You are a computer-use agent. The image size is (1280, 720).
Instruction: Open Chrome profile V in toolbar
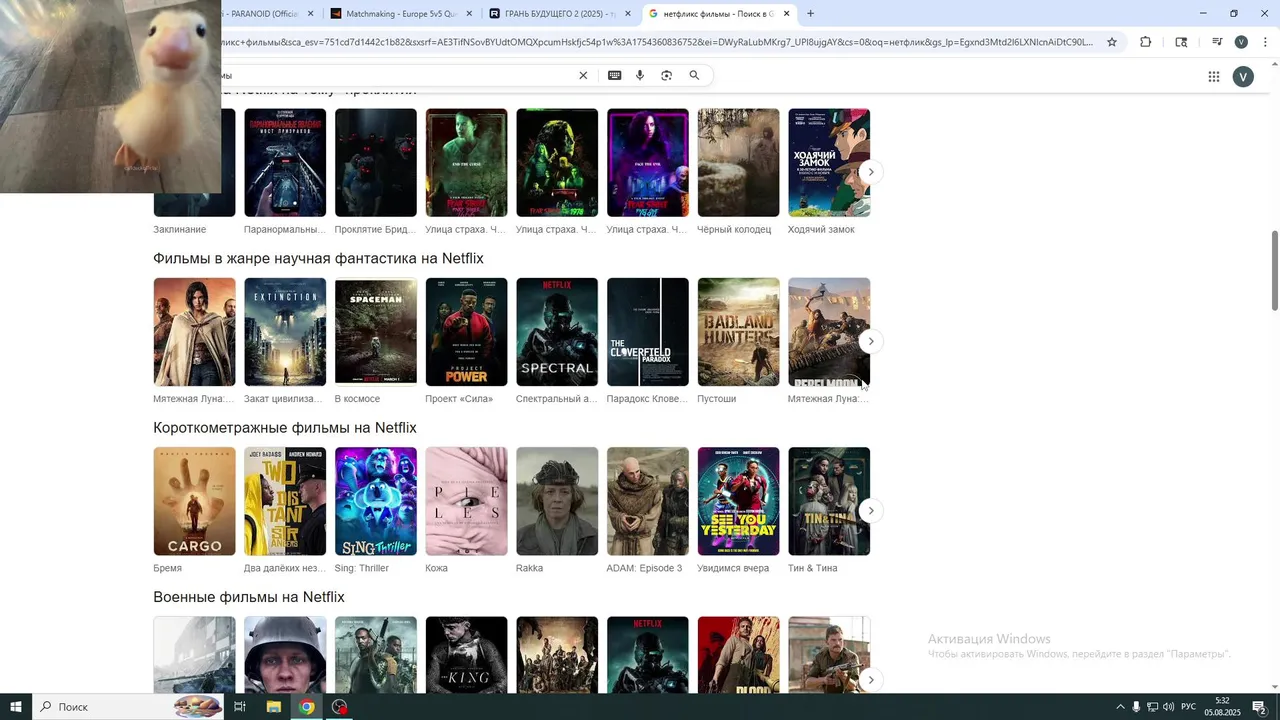coord(1241,42)
